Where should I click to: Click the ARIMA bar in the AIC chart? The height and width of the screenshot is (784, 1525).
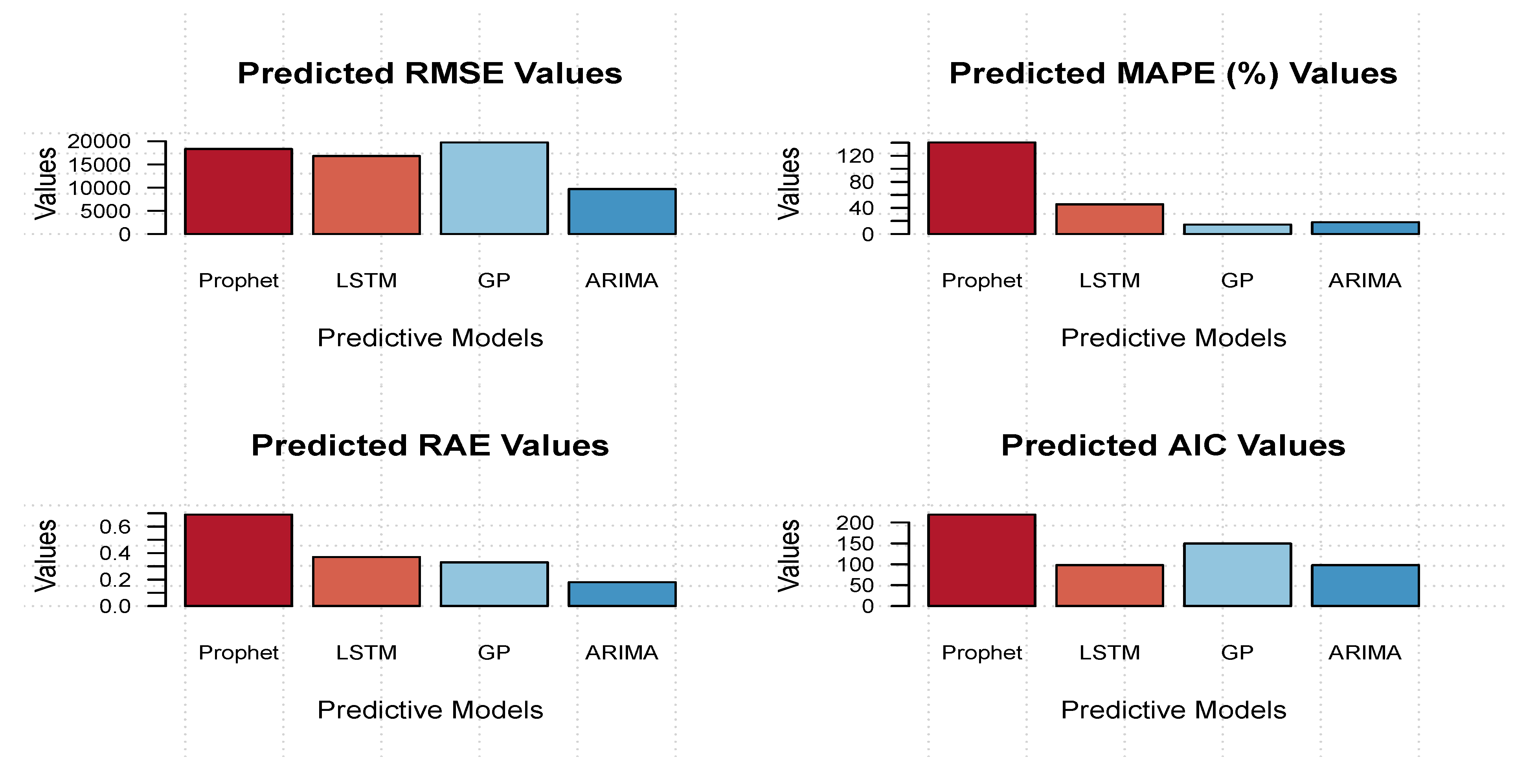tap(1365, 585)
